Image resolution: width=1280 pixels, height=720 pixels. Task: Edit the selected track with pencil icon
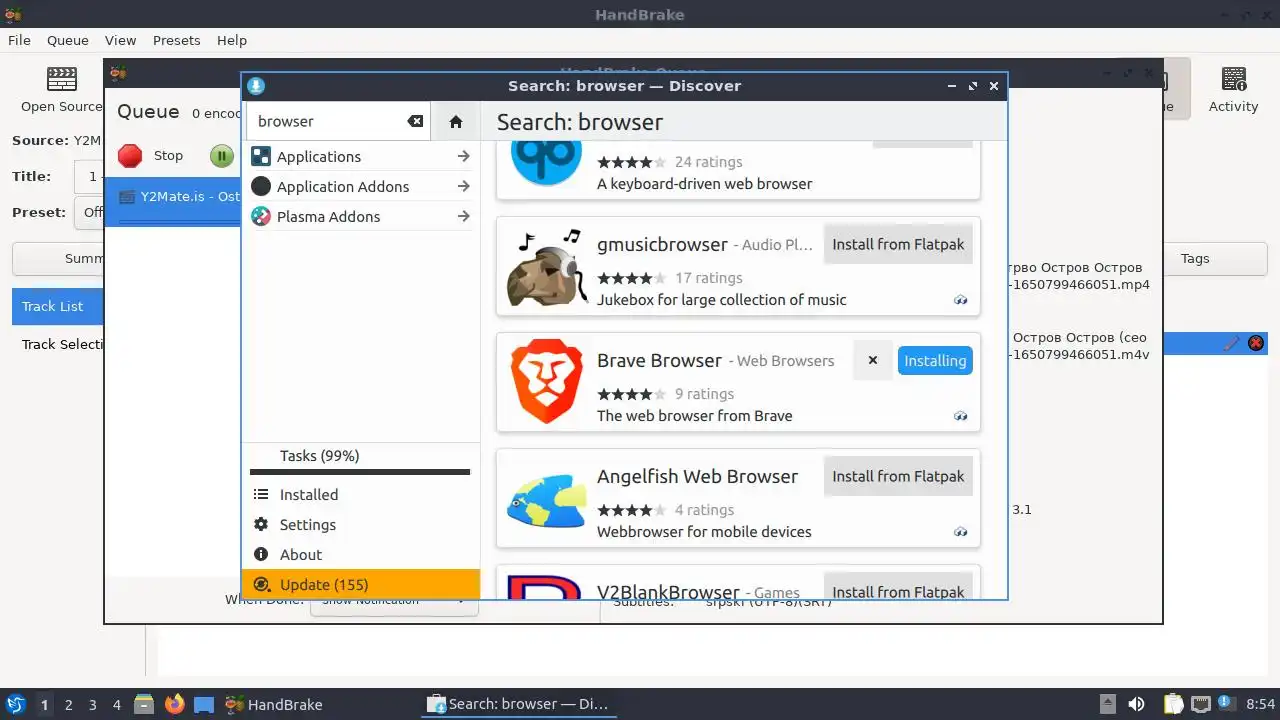[x=1231, y=343]
